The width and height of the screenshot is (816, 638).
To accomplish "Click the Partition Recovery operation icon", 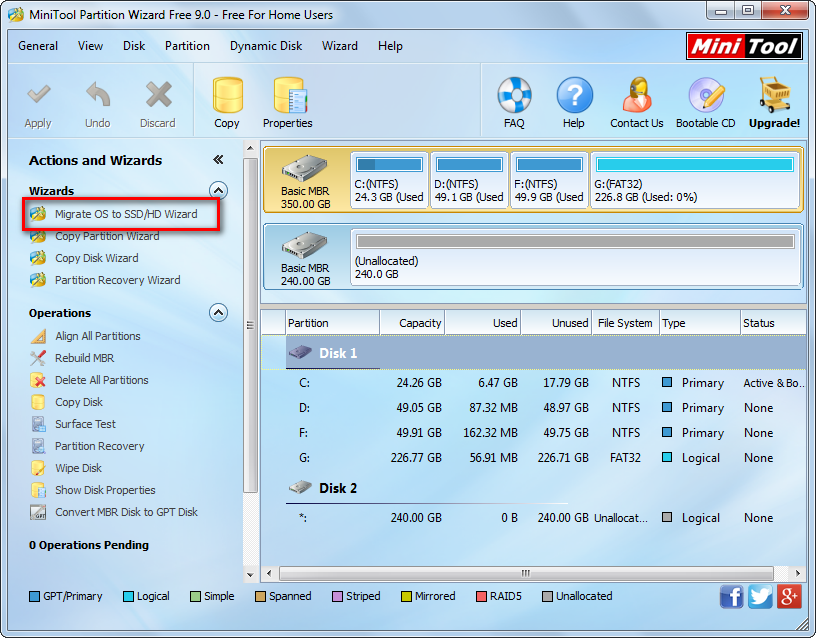I will click(x=38, y=446).
